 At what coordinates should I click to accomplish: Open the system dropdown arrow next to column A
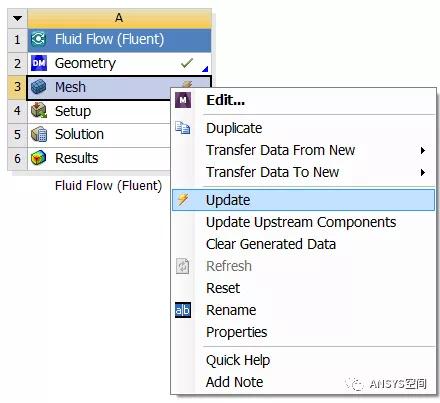(17, 18)
